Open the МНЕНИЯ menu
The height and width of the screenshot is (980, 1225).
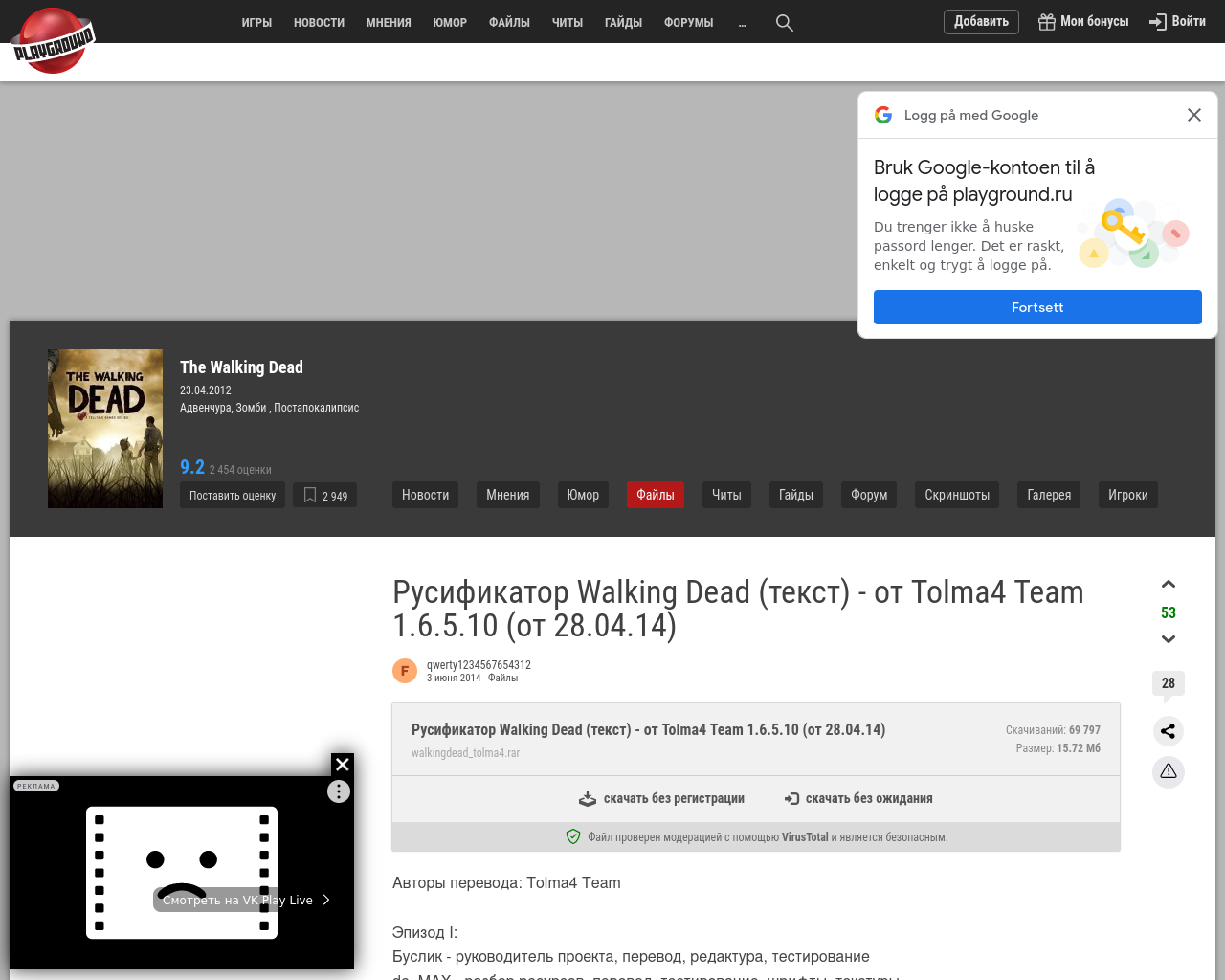click(x=389, y=23)
